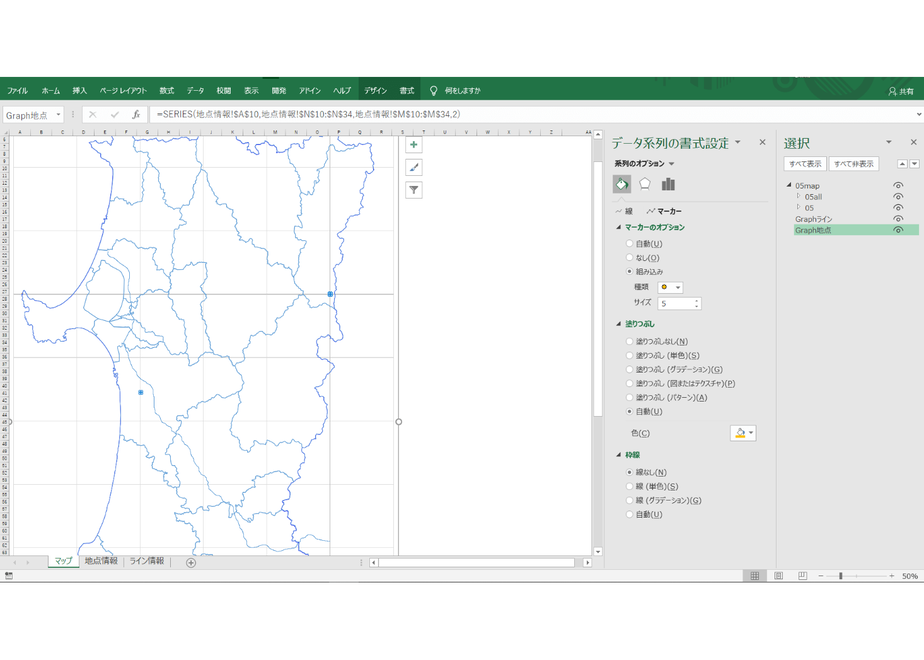Open the 色(C) fill color picker
Viewport: 924px width, 660px height.
click(x=743, y=433)
